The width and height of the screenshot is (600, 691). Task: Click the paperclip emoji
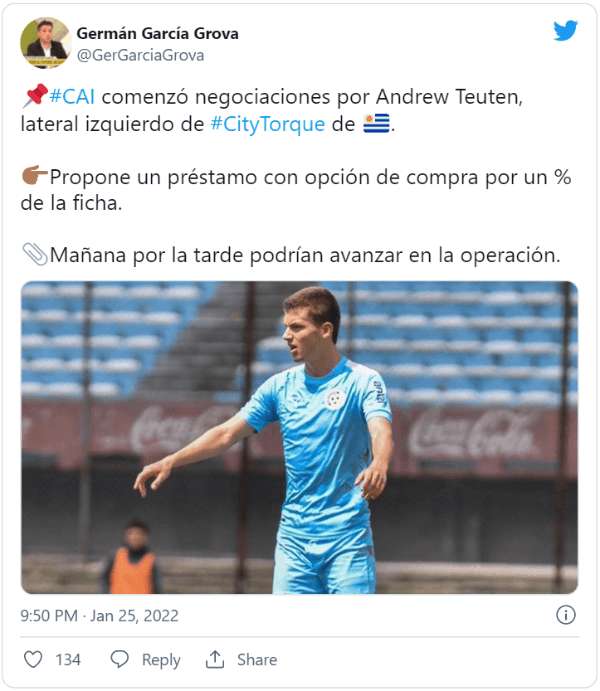(35, 254)
